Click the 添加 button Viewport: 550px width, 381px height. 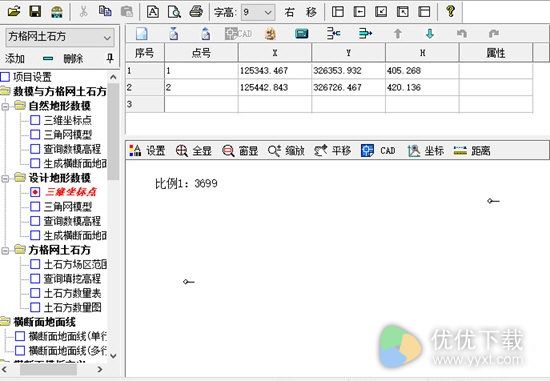pos(15,59)
